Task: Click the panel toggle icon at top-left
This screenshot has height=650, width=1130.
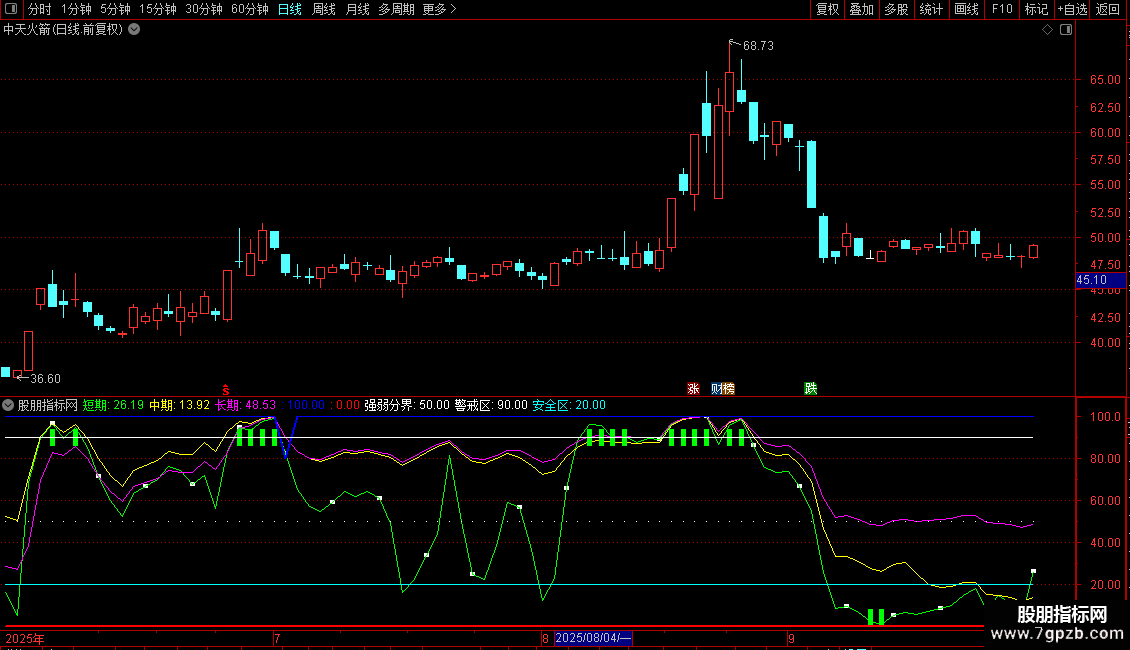Action: click(11, 10)
